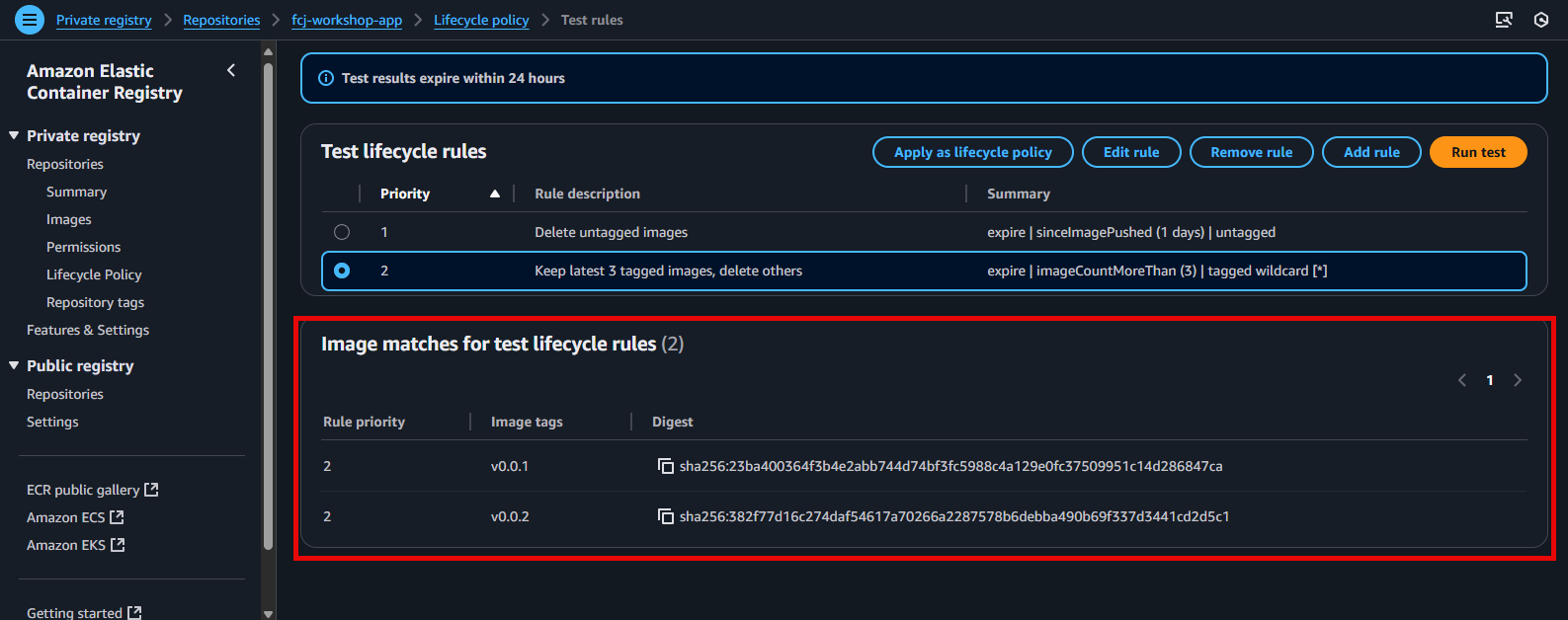The width and height of the screenshot is (1568, 620).
Task: Click Image tags column header
Action: pos(527,422)
